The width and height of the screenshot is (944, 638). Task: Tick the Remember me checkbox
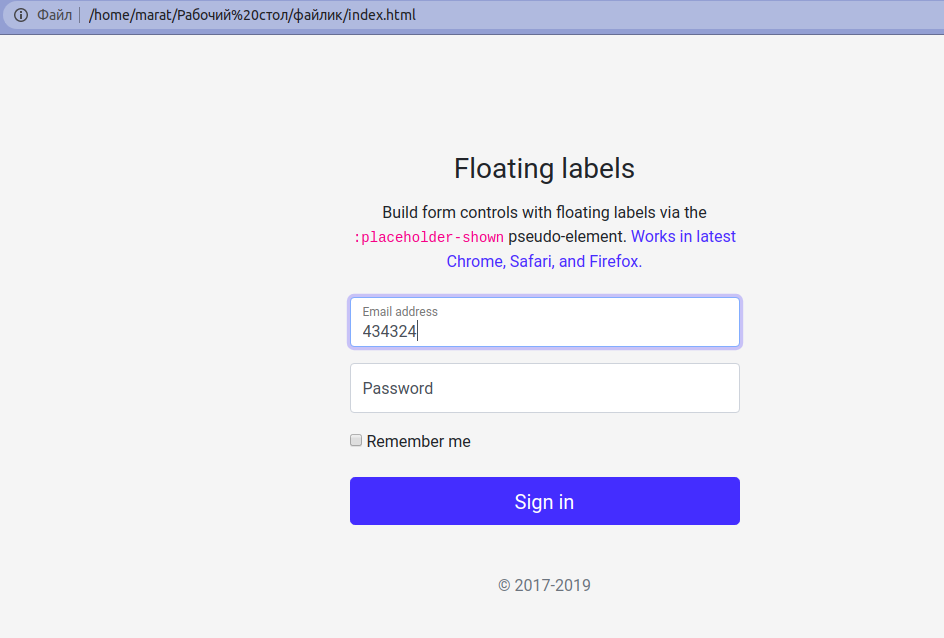[x=356, y=441]
